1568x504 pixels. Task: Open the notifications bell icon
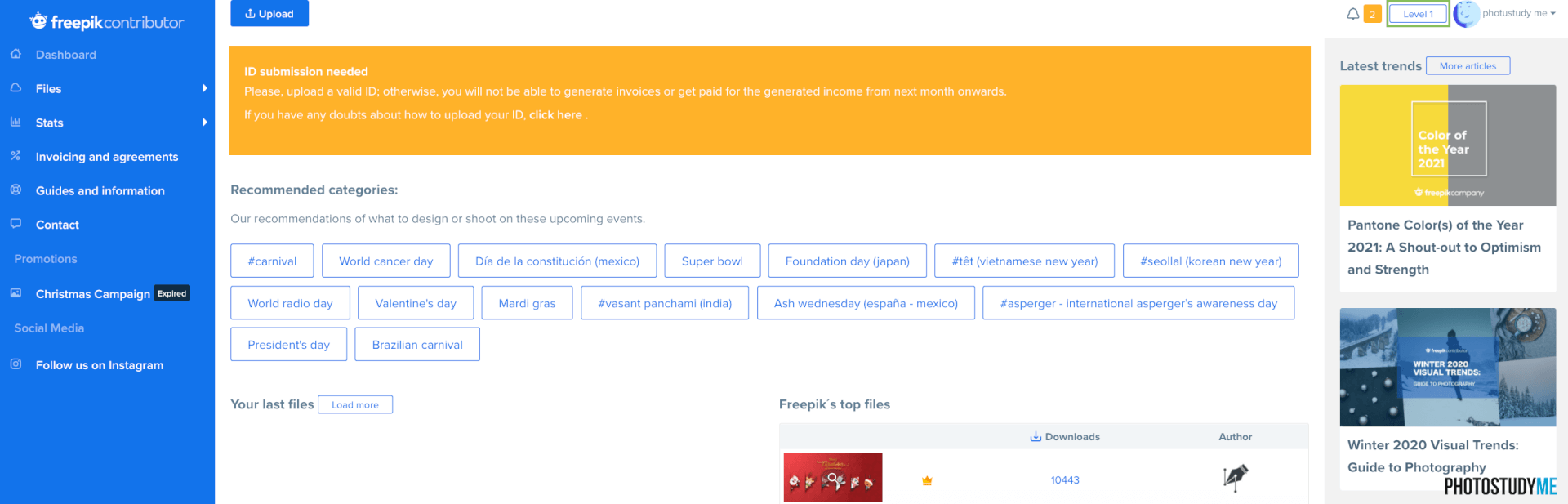[1353, 14]
